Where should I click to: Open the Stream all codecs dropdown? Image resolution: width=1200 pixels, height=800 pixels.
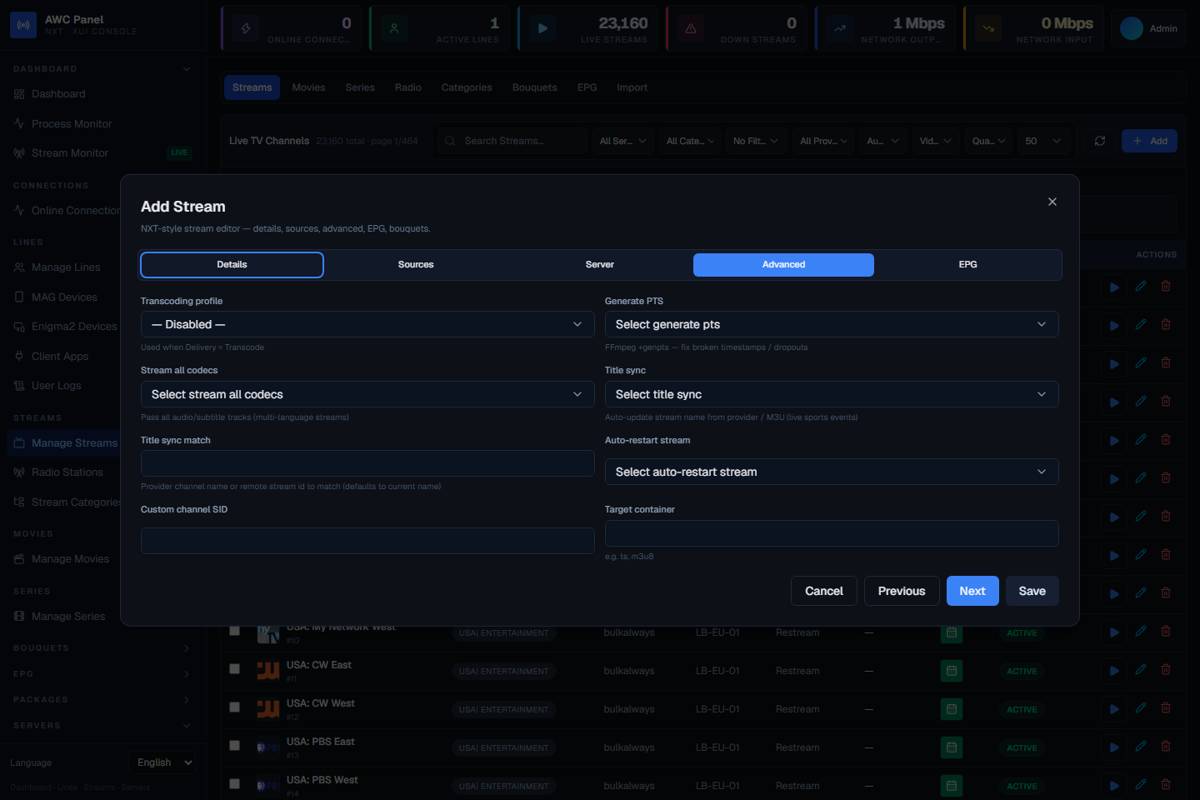coord(368,394)
